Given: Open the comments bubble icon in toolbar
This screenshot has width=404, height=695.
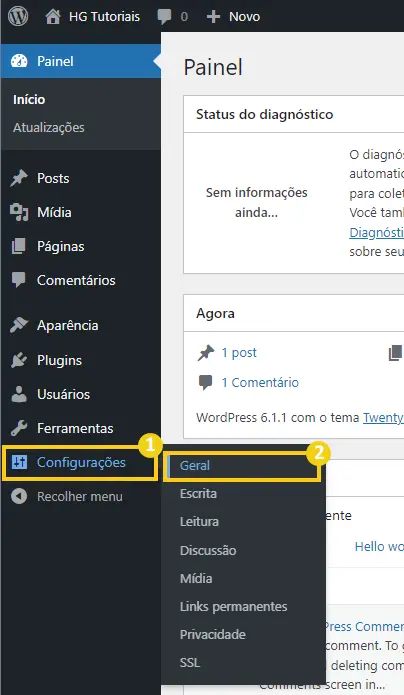Looking at the screenshot, I should point(165,17).
